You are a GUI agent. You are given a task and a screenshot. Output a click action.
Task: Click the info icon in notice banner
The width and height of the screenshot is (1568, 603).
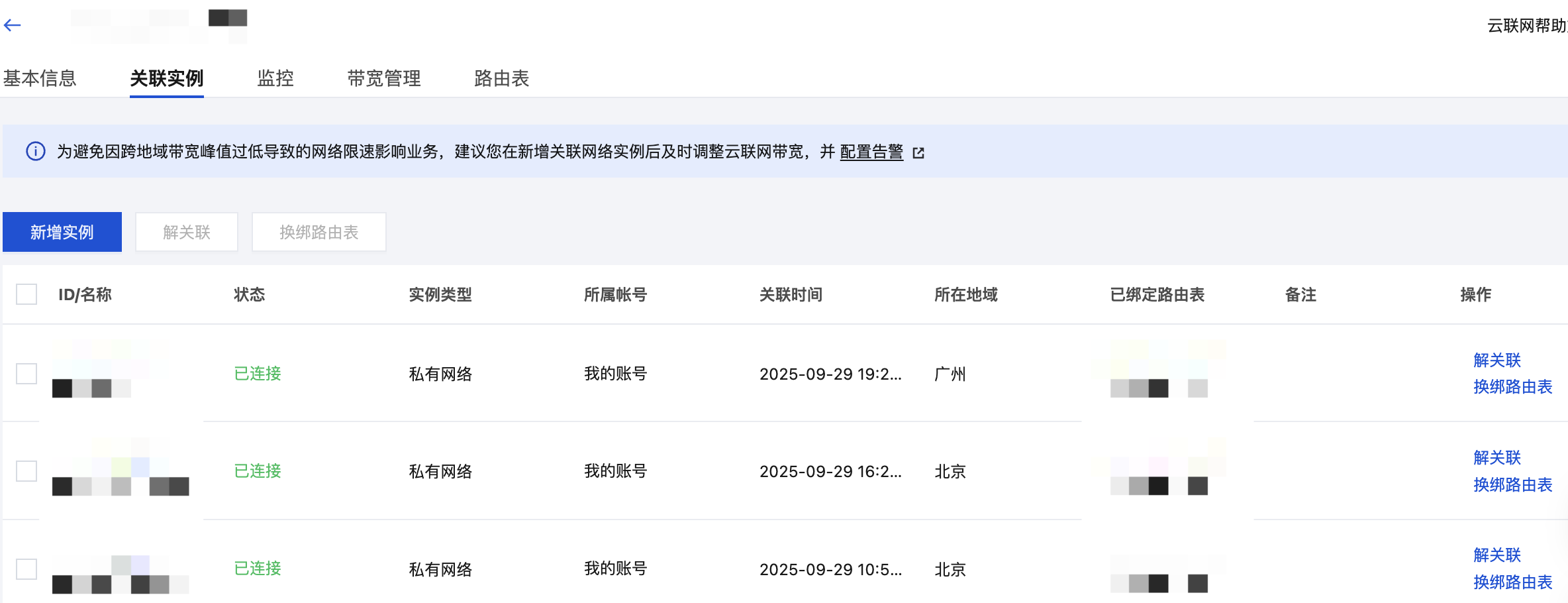tap(36, 152)
